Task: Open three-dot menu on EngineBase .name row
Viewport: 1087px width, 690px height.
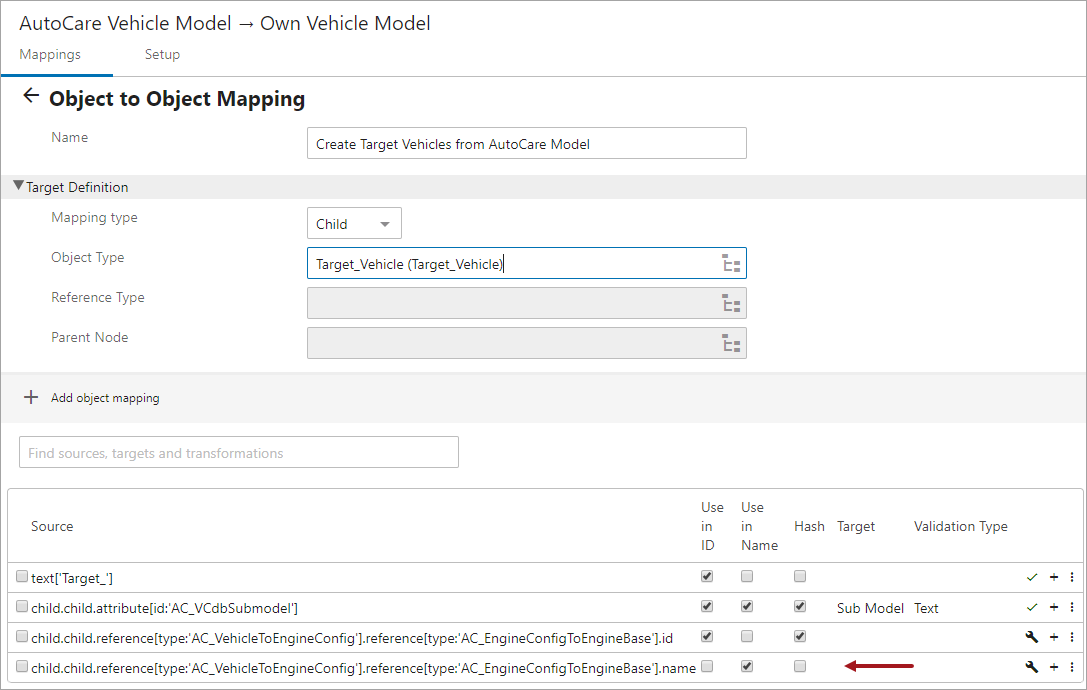Action: coord(1072,667)
